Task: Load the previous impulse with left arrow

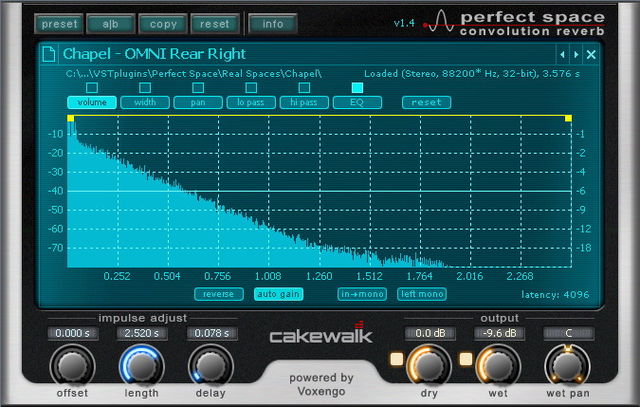Action: tap(562, 54)
